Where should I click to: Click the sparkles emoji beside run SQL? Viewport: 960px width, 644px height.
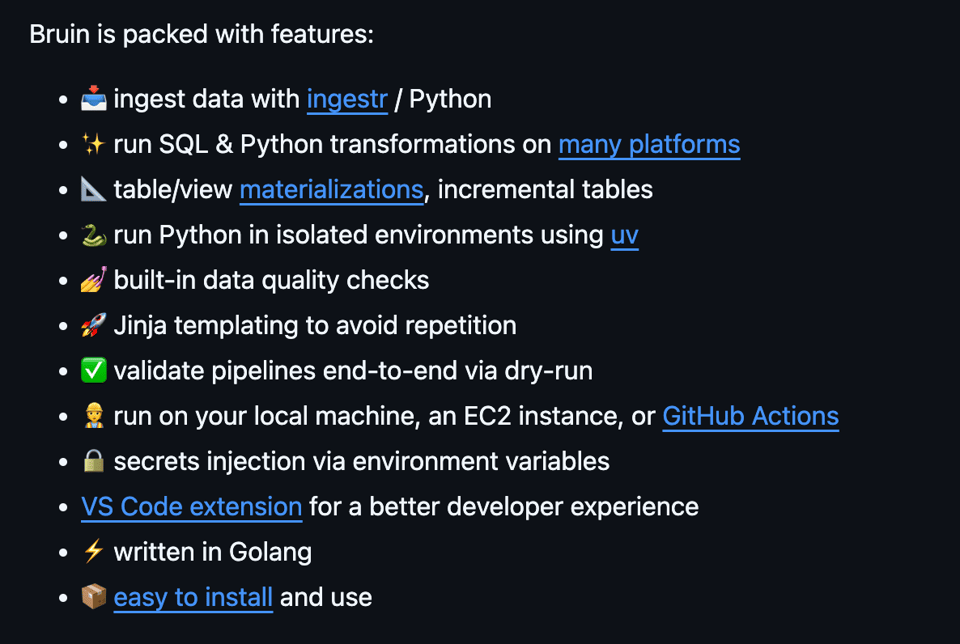point(94,144)
